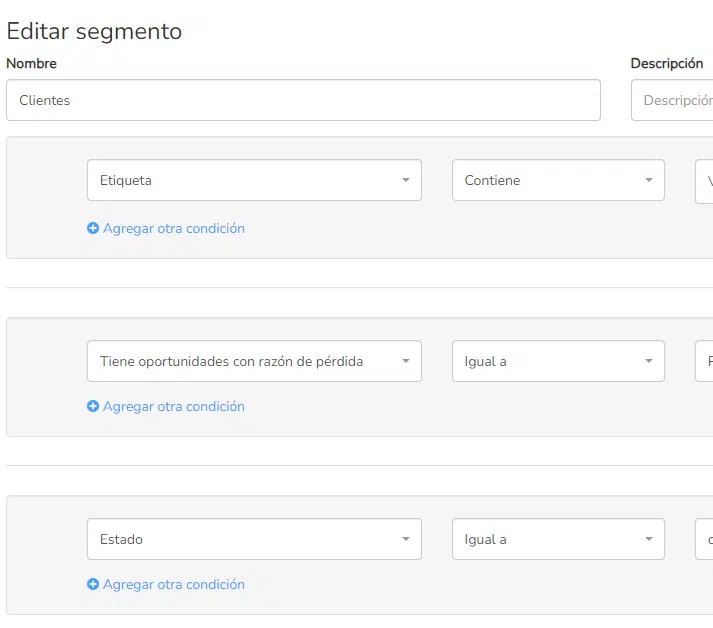Click the Nombre label
713x628 pixels.
point(31,63)
